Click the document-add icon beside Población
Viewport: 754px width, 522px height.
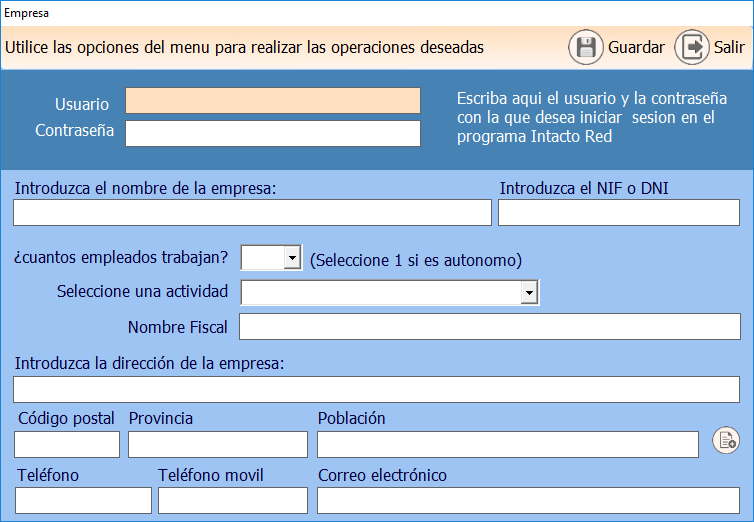[x=726, y=440]
